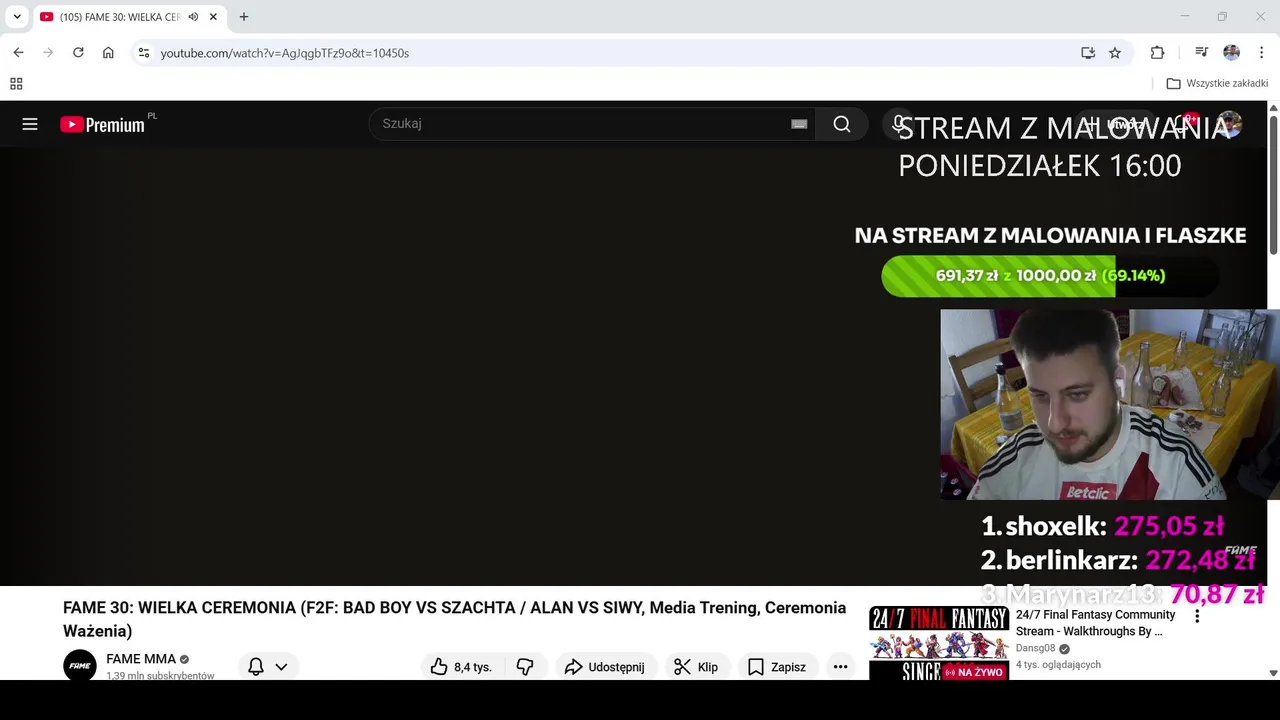Open the on-screen keyboard in search box
Image resolution: width=1280 pixels, height=720 pixels.
pos(799,124)
